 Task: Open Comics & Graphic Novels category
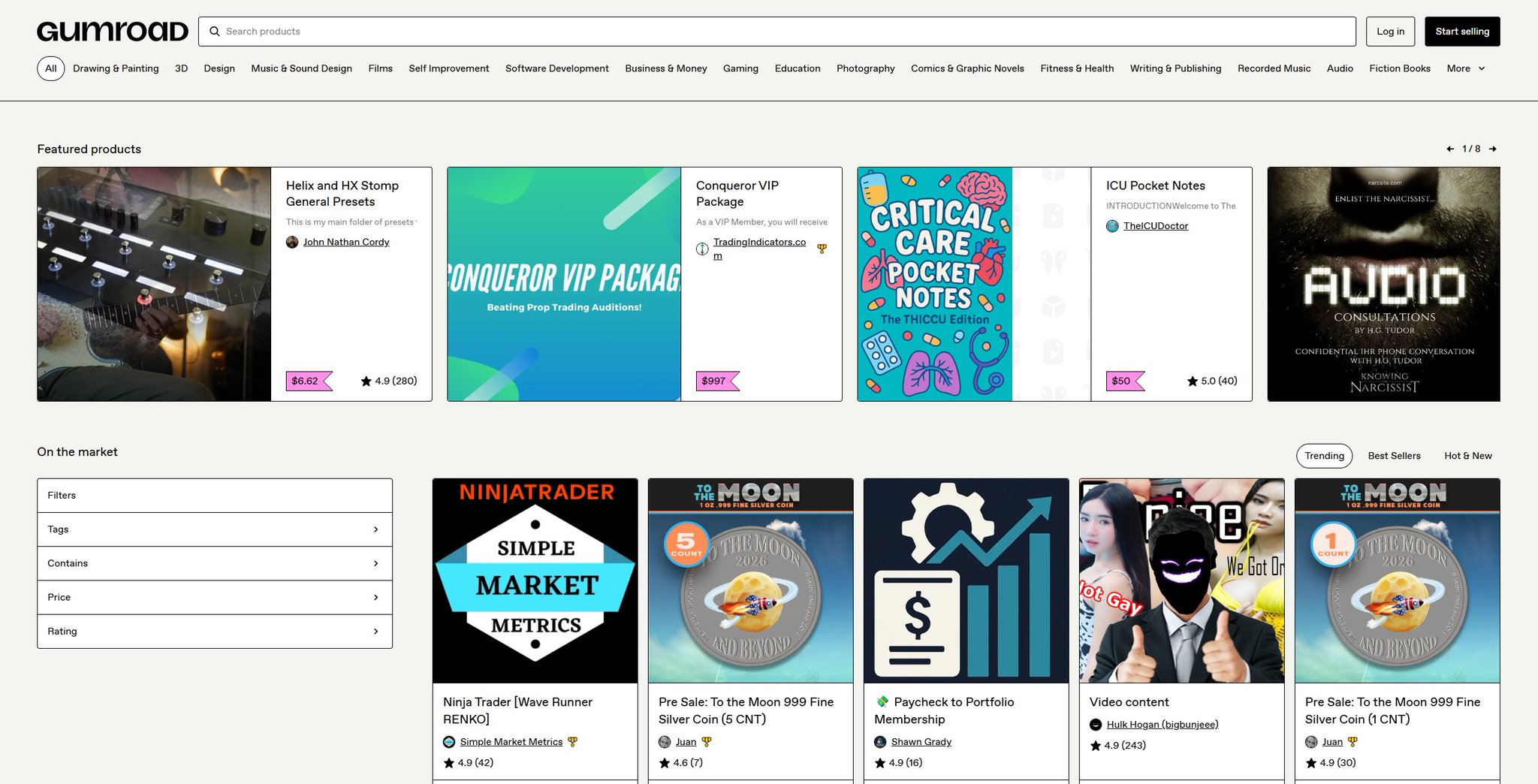tap(967, 68)
